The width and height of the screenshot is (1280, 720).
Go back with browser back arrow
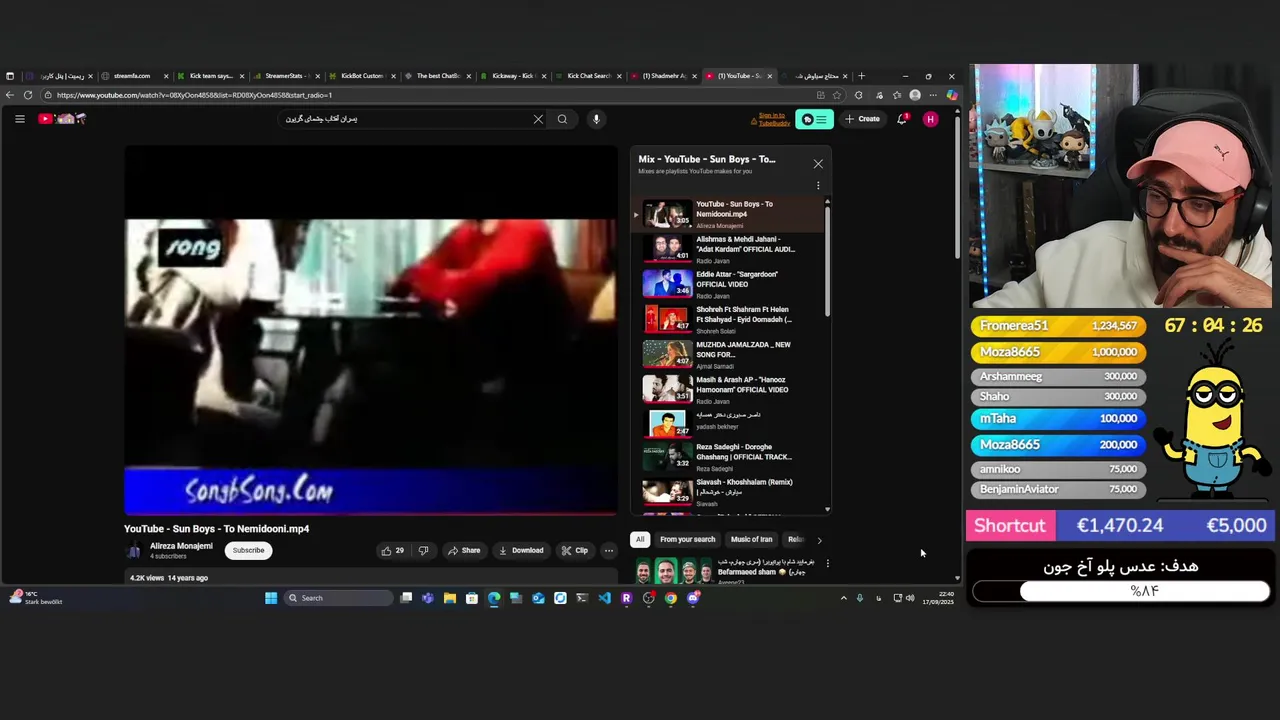pos(10,95)
